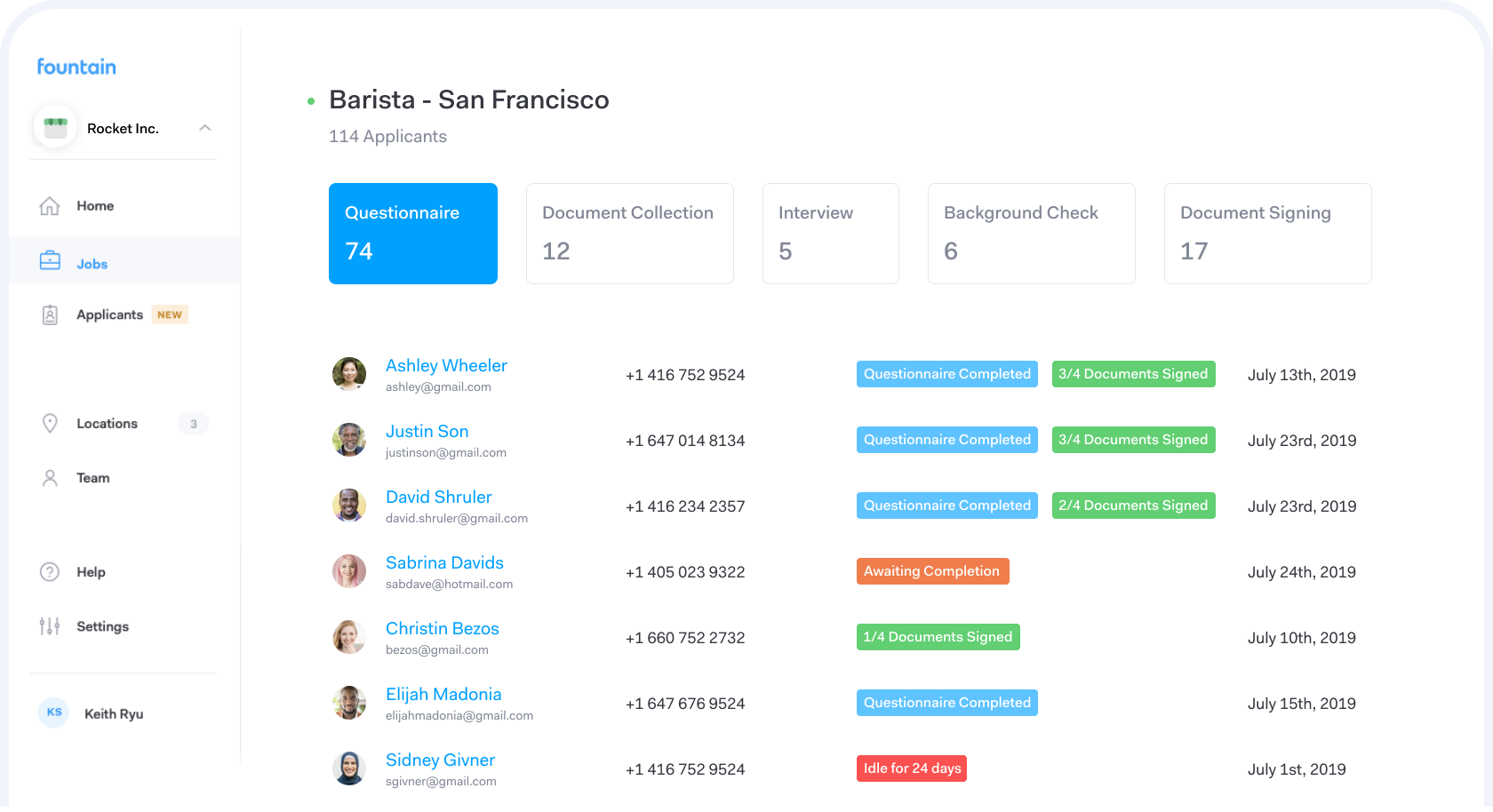Click the KS user initials avatar

coord(53,712)
